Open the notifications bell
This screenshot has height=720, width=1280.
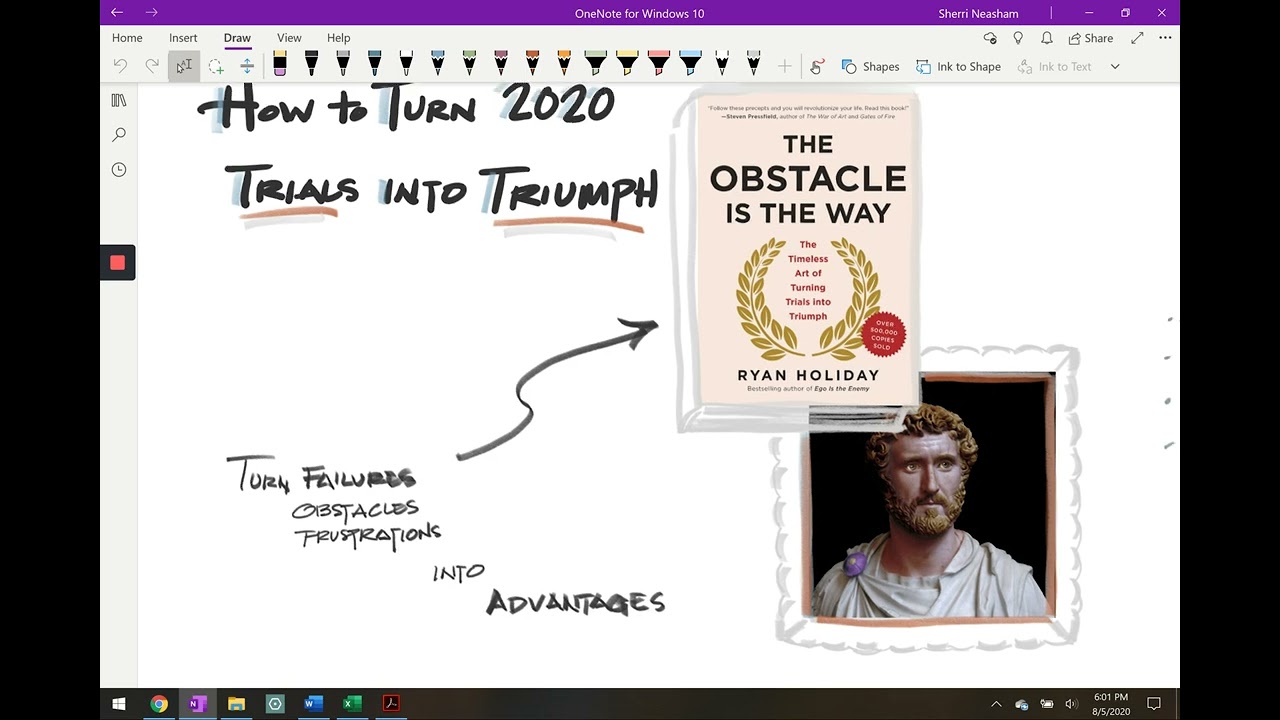tap(1046, 38)
